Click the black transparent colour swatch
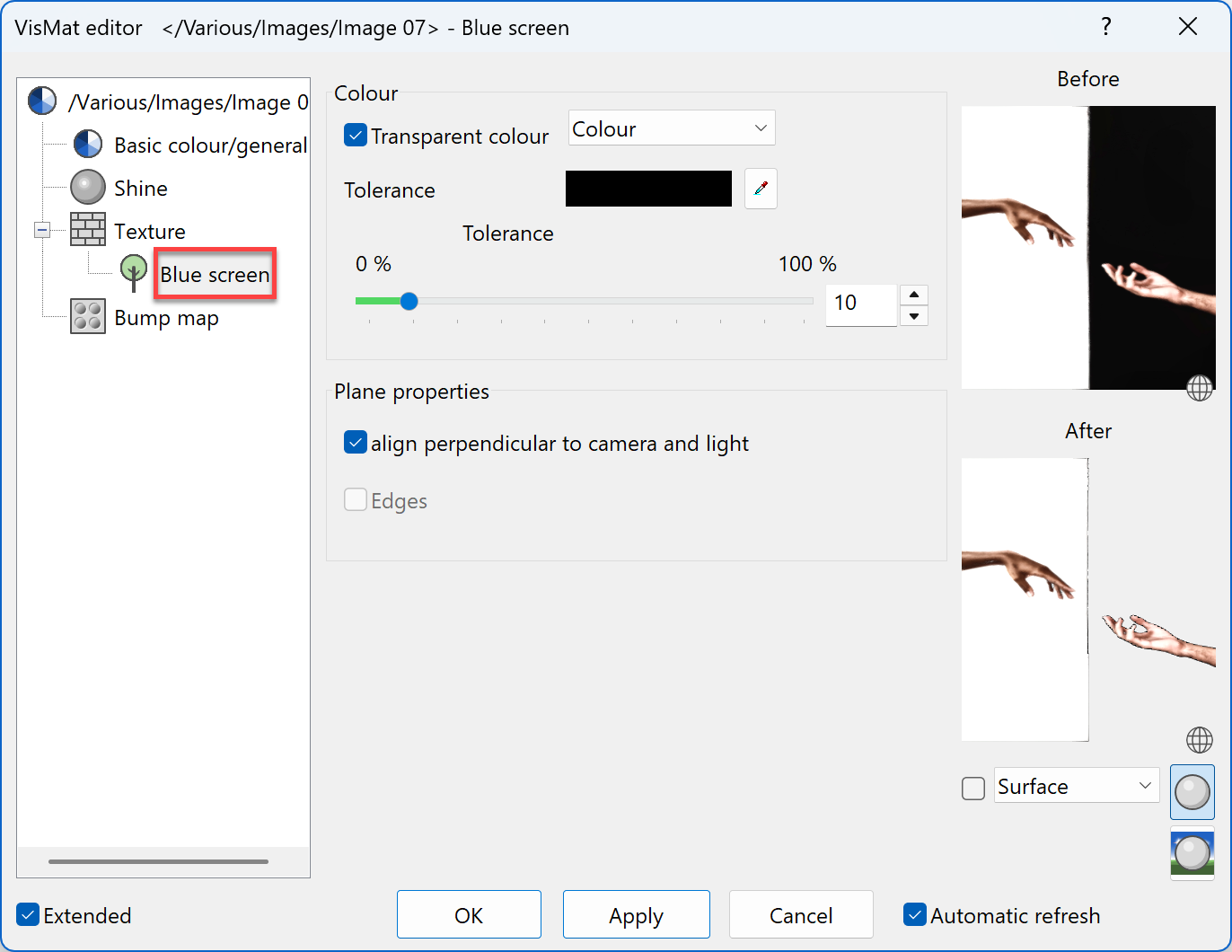The image size is (1232, 952). coord(648,189)
